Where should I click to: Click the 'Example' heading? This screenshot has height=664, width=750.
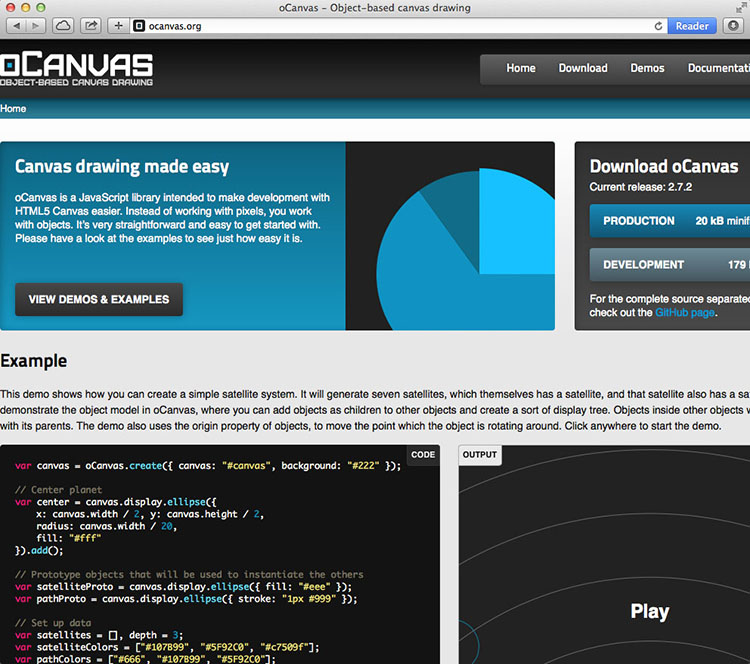33,361
